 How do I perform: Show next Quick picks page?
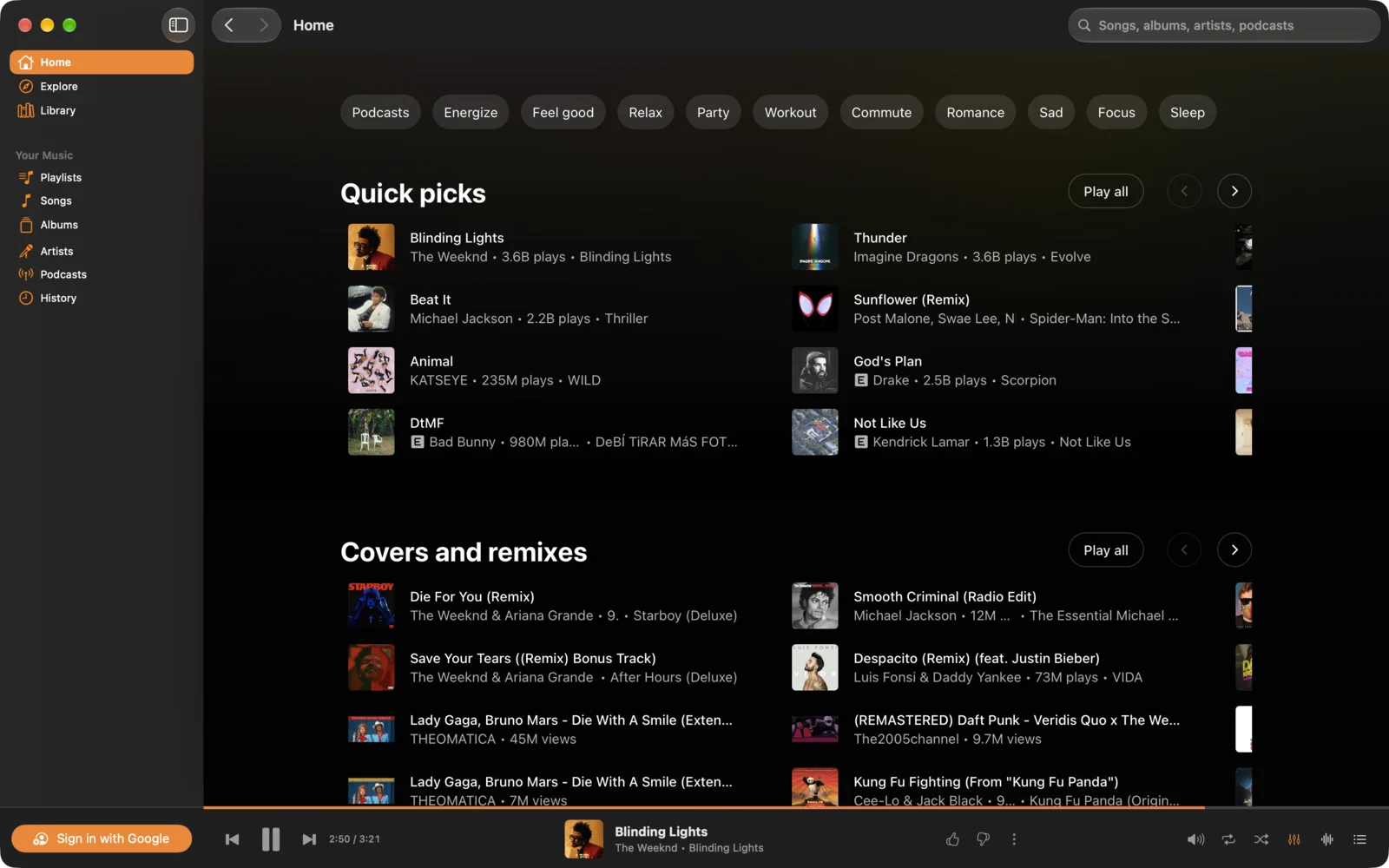(x=1234, y=191)
